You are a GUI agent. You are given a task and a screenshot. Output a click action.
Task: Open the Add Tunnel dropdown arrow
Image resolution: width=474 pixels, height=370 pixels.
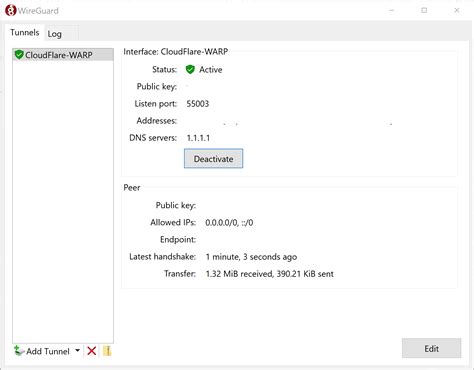pyautogui.click(x=77, y=350)
